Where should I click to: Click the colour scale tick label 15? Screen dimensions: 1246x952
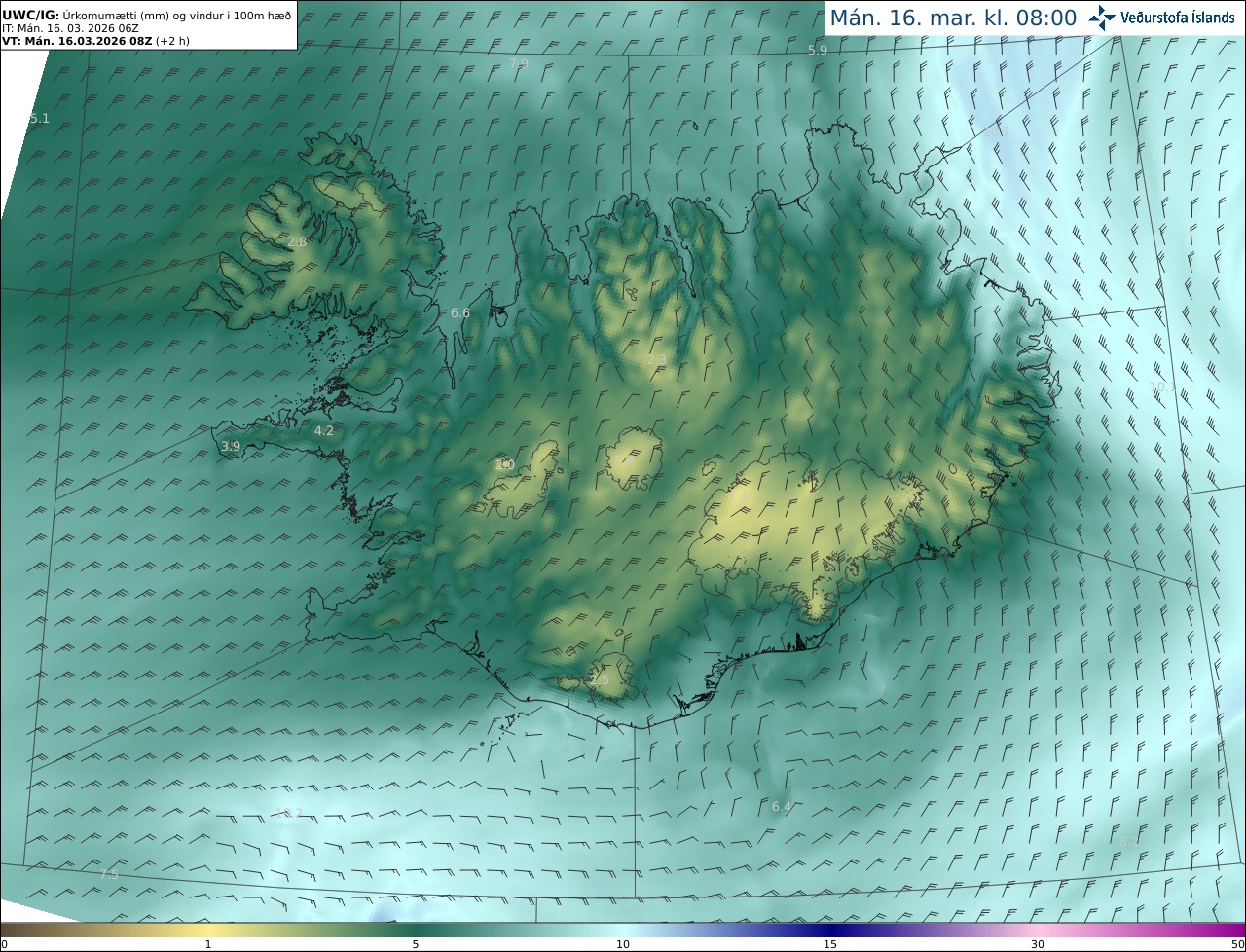coord(830,944)
